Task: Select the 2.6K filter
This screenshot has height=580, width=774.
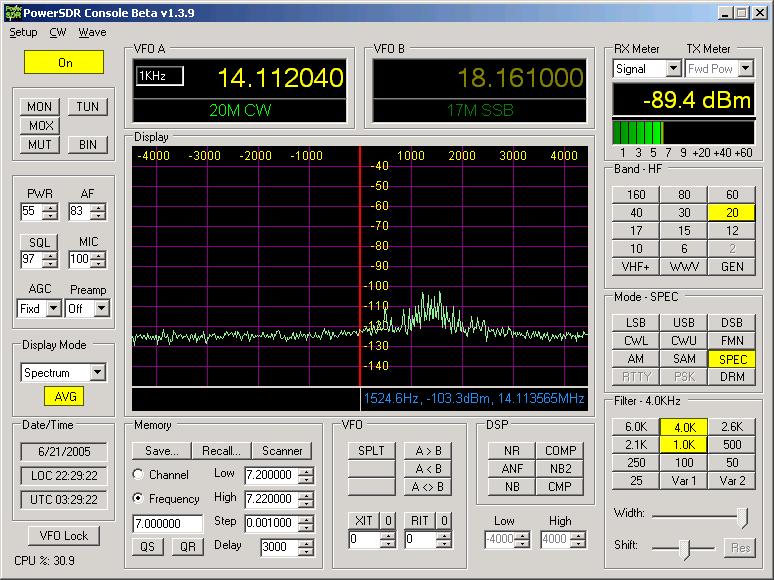Action: tap(732, 426)
